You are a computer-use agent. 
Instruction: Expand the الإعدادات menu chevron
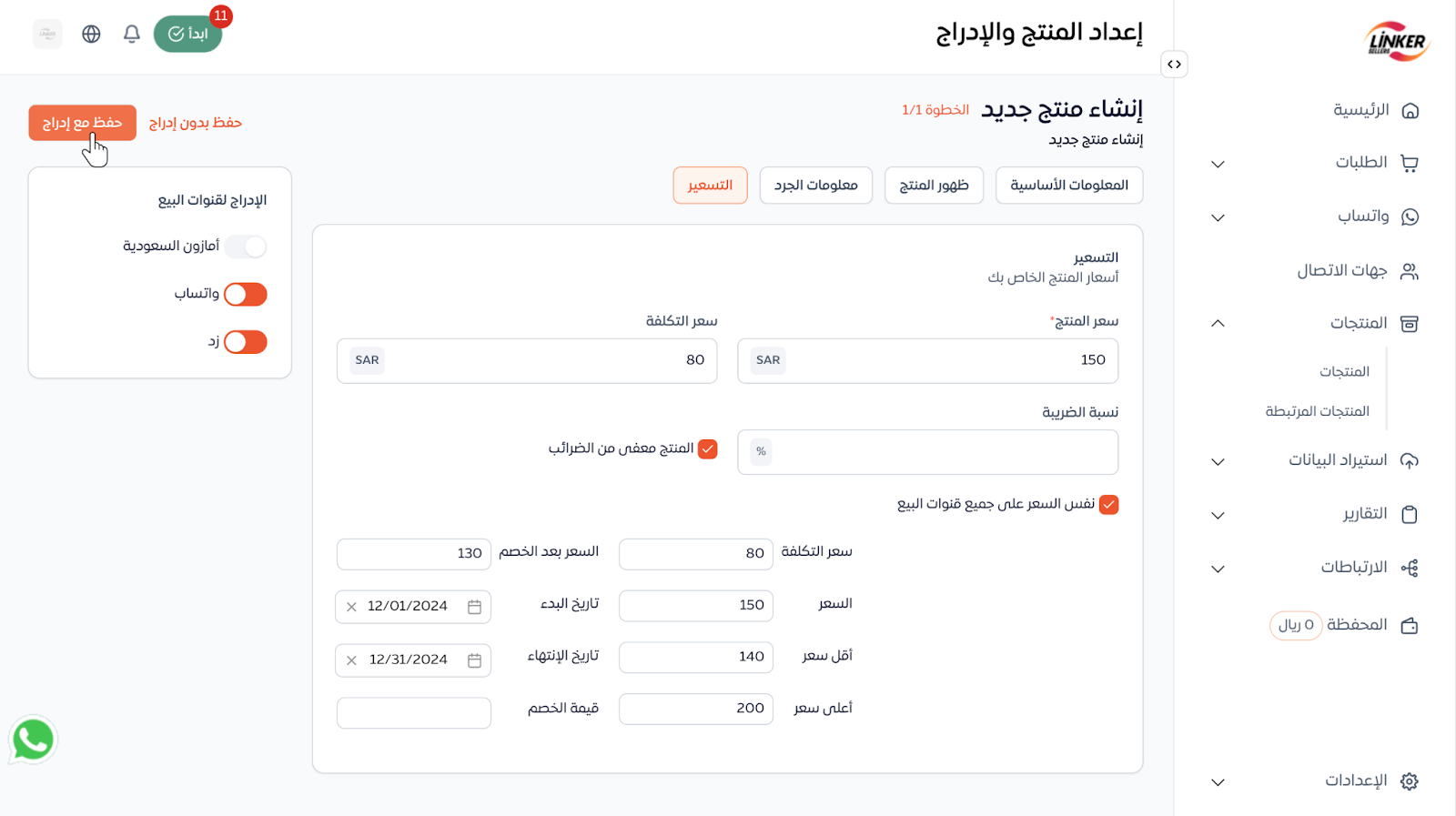click(1218, 782)
